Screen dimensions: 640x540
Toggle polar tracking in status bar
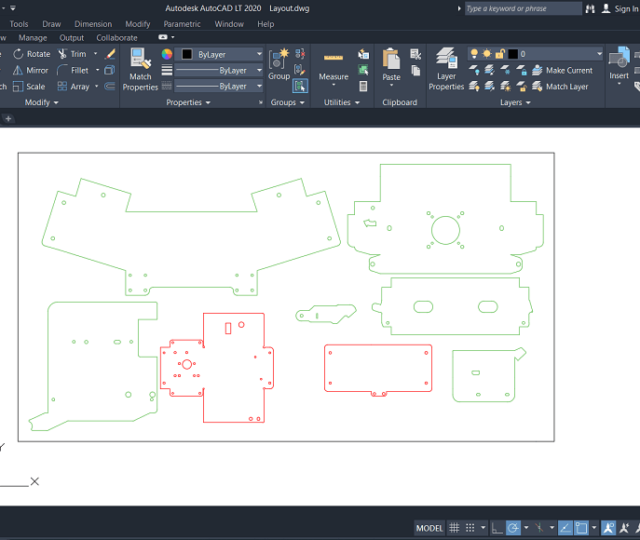pyautogui.click(x=513, y=528)
